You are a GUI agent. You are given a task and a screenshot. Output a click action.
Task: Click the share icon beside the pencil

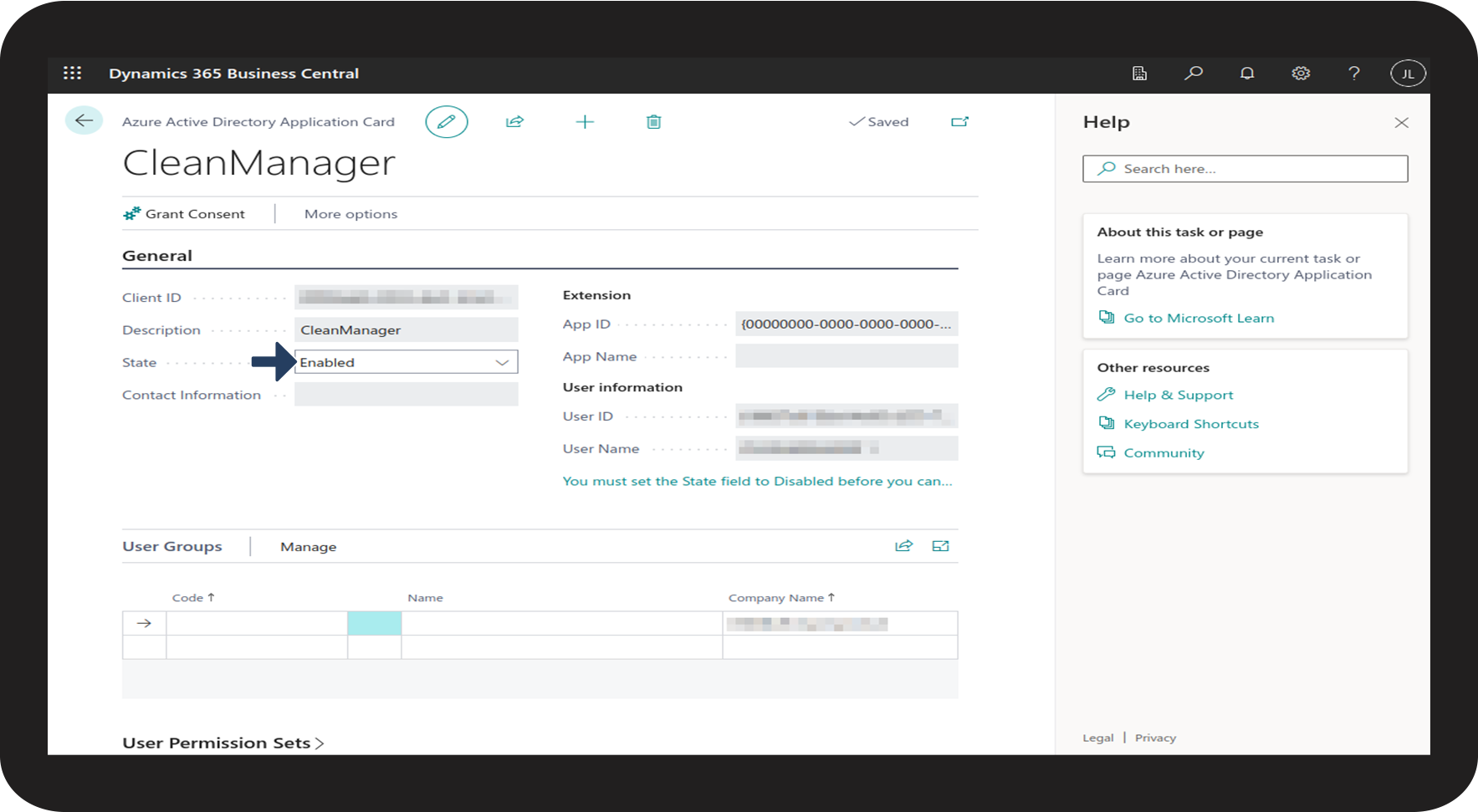(x=514, y=122)
